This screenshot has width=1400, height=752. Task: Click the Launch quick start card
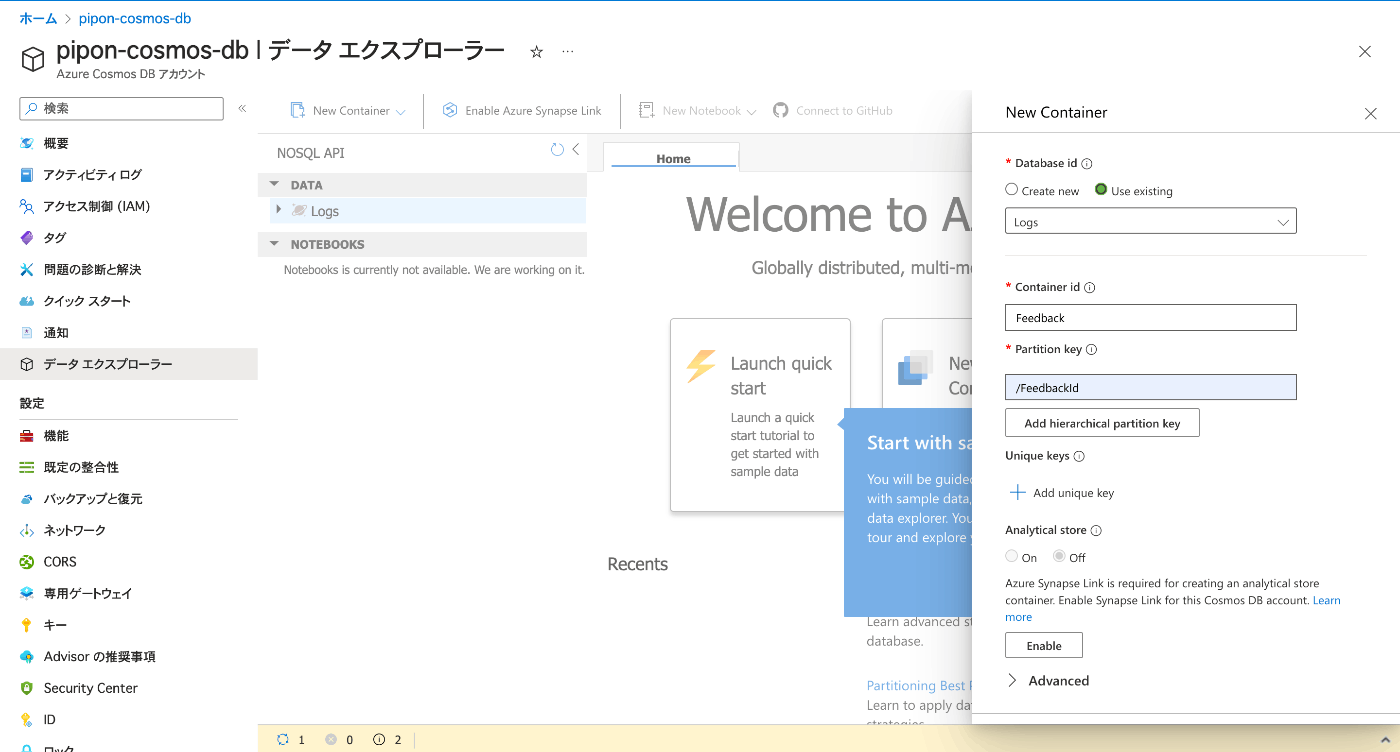pyautogui.click(x=760, y=415)
